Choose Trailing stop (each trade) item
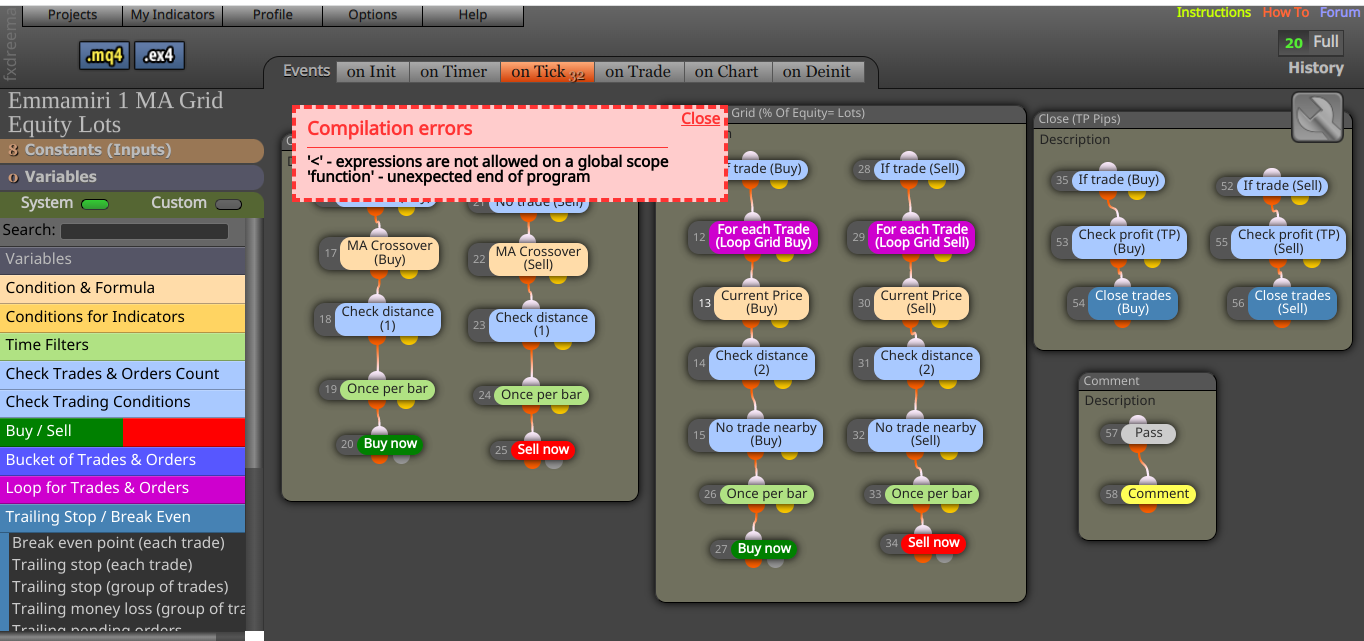The width and height of the screenshot is (1364, 641). [102, 565]
